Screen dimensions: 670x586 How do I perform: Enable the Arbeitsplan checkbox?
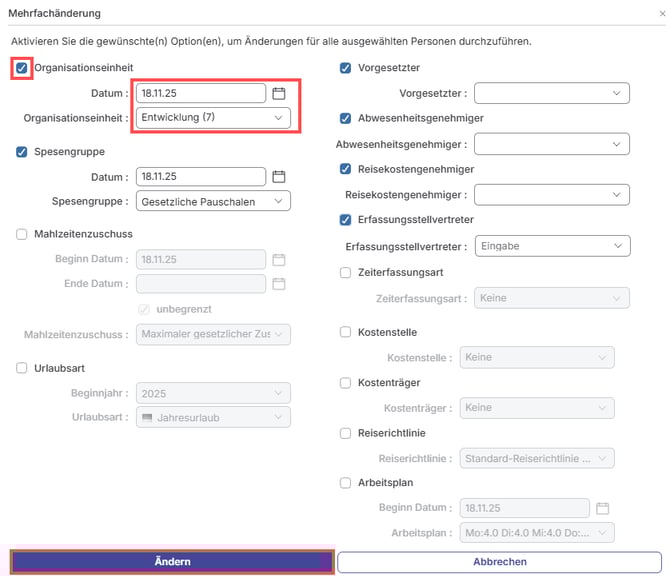click(346, 482)
